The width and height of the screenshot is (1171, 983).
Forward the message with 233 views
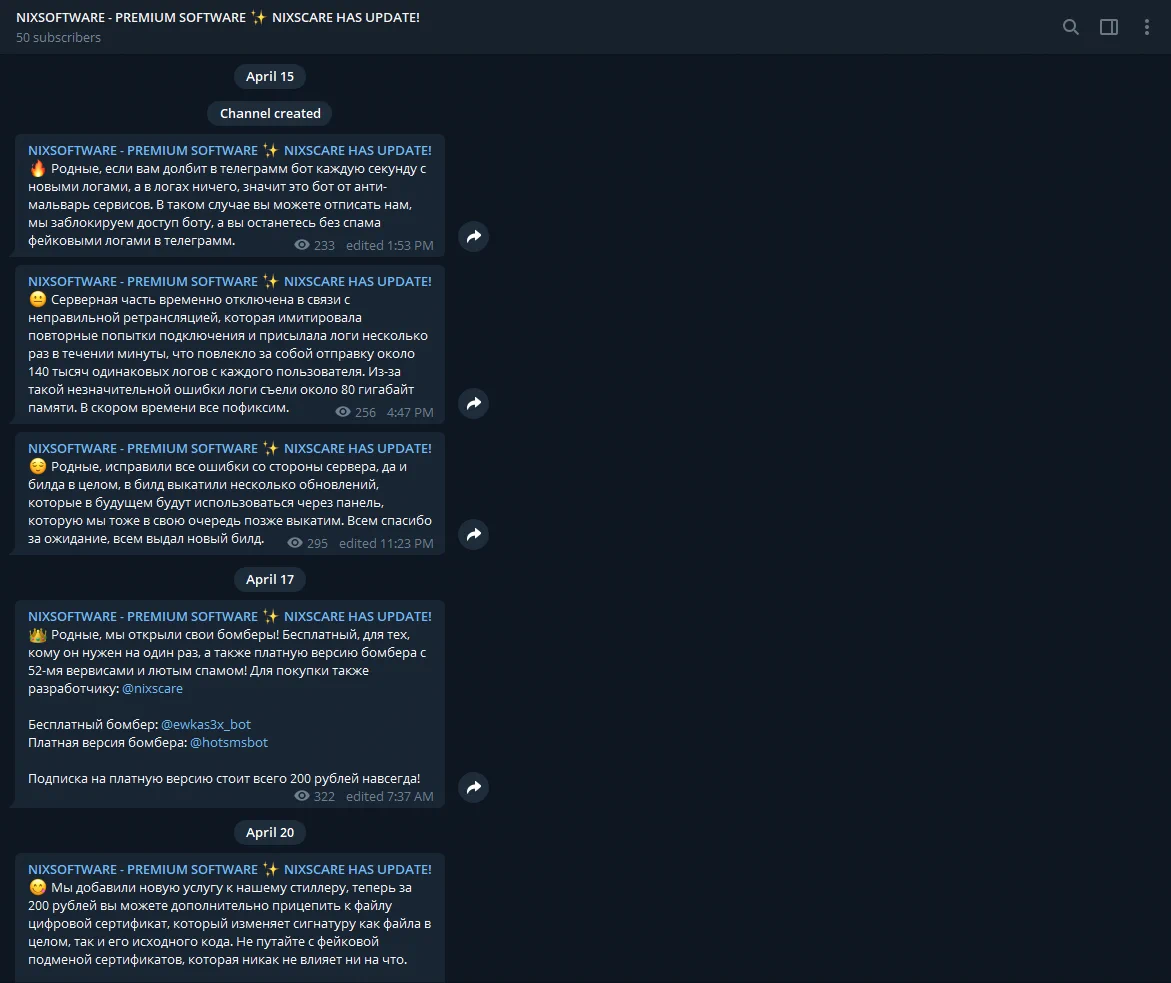coord(473,237)
